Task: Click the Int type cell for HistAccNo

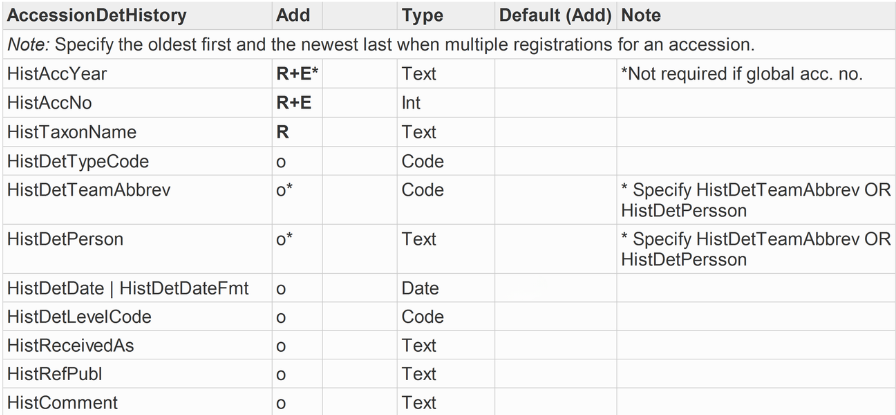Action: [411, 103]
